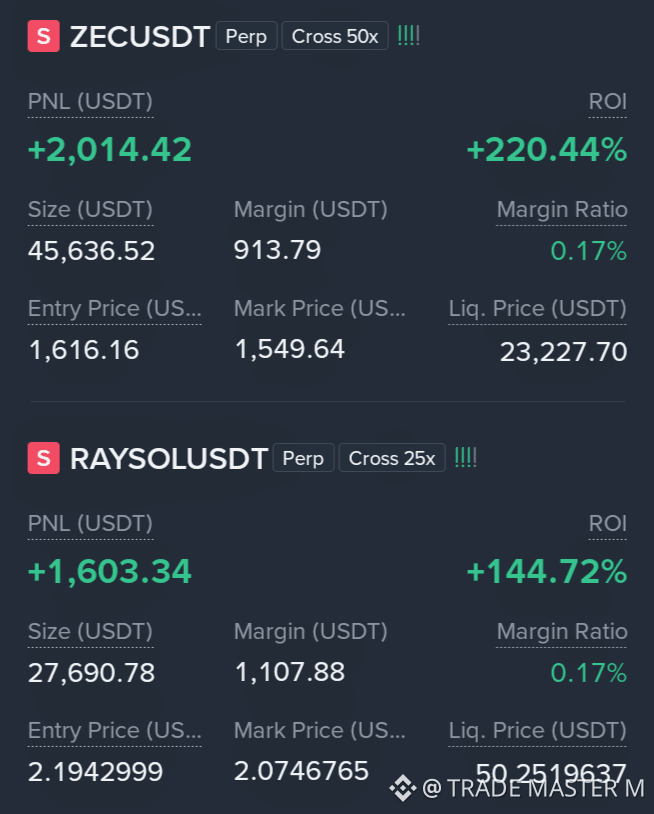654x814 pixels.
Task: Click the ROI label above +144.72%
Action: click(607, 524)
